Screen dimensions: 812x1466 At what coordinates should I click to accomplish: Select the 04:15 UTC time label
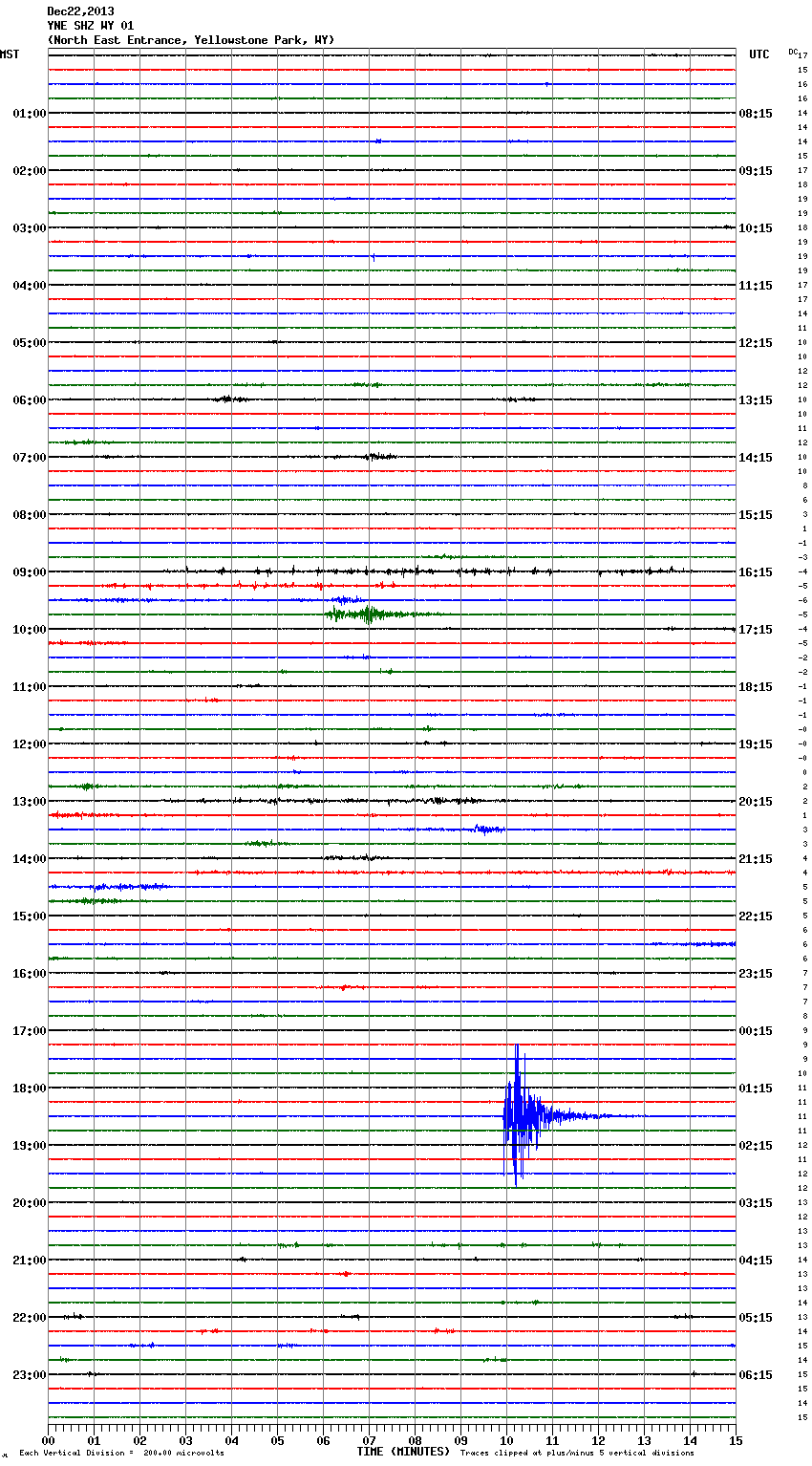click(x=756, y=1261)
